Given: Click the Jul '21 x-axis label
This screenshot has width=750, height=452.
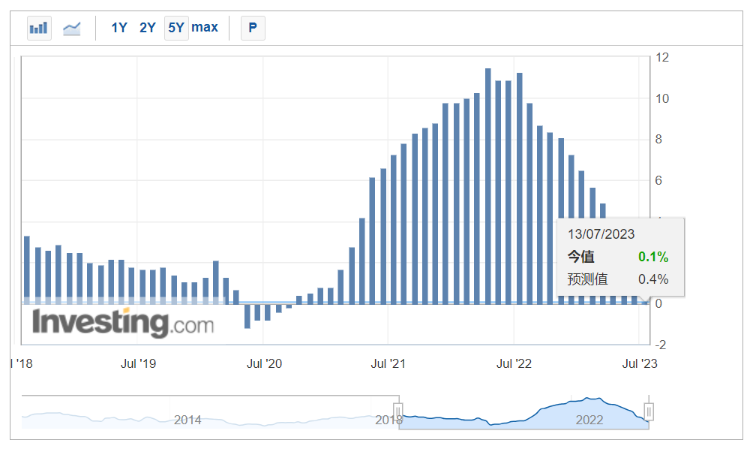Looking at the screenshot, I should coord(388,364).
